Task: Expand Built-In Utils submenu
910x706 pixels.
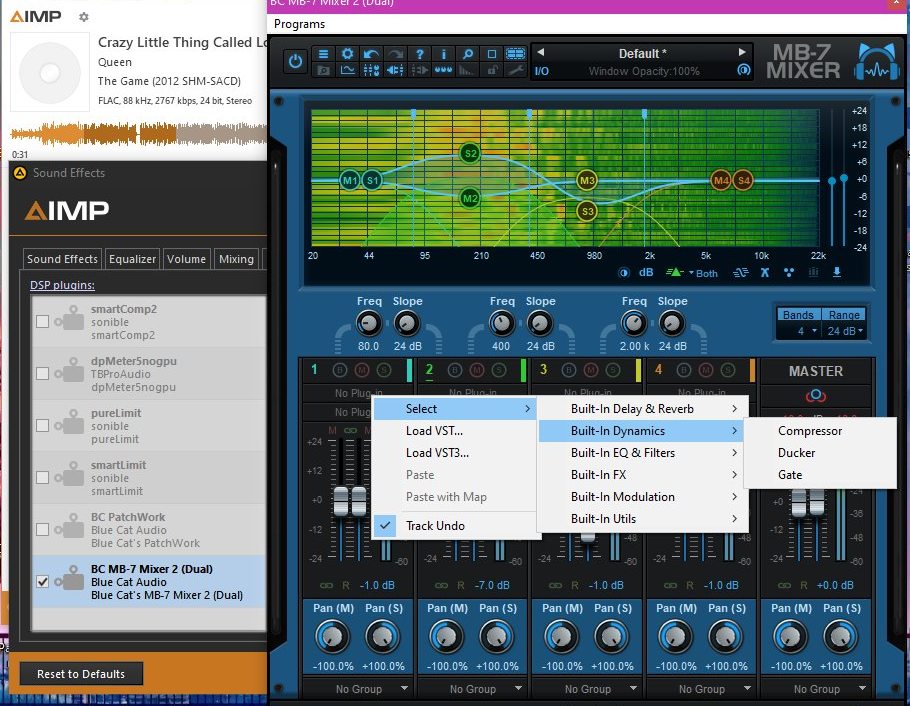Action: click(x=643, y=519)
